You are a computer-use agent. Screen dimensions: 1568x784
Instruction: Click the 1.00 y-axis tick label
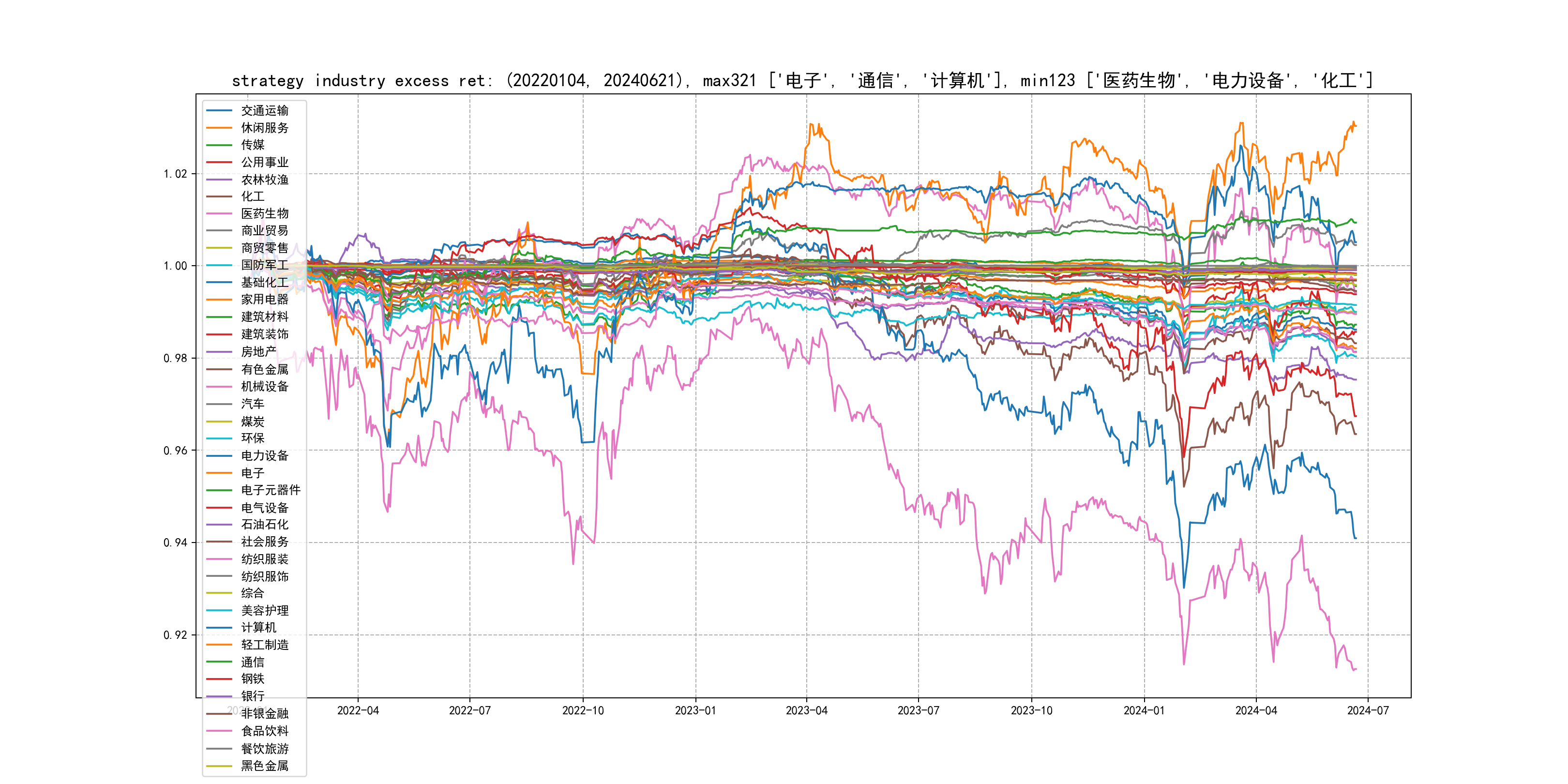click(175, 266)
